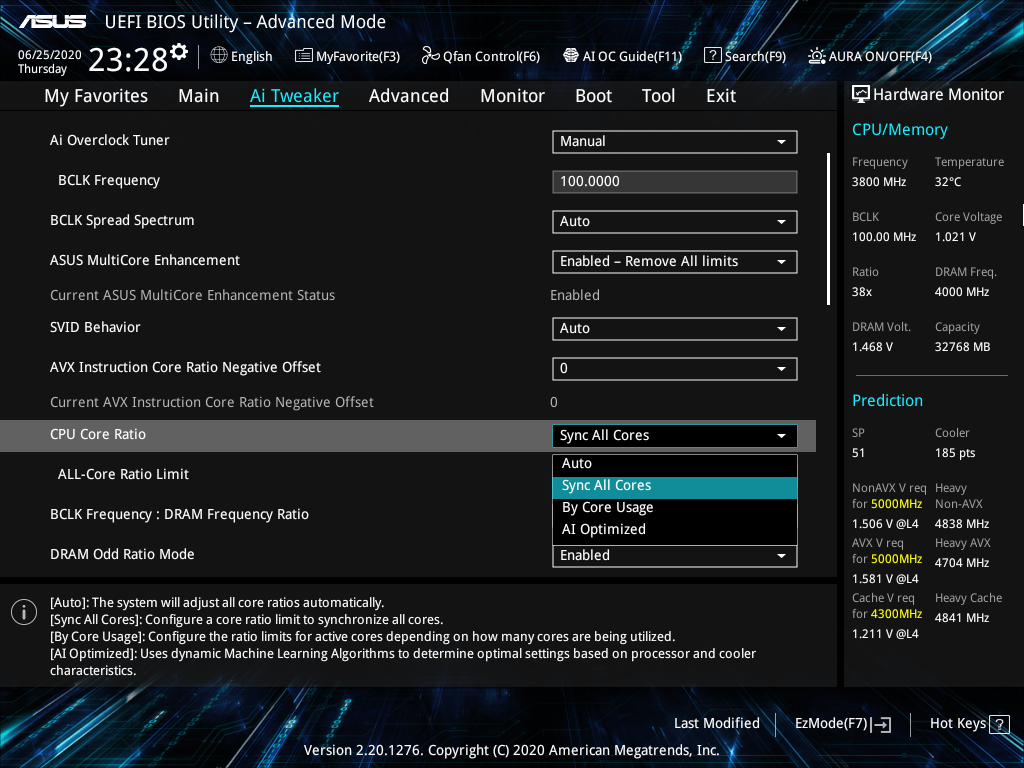Click Last Modified
1024x768 pixels.
pos(716,724)
